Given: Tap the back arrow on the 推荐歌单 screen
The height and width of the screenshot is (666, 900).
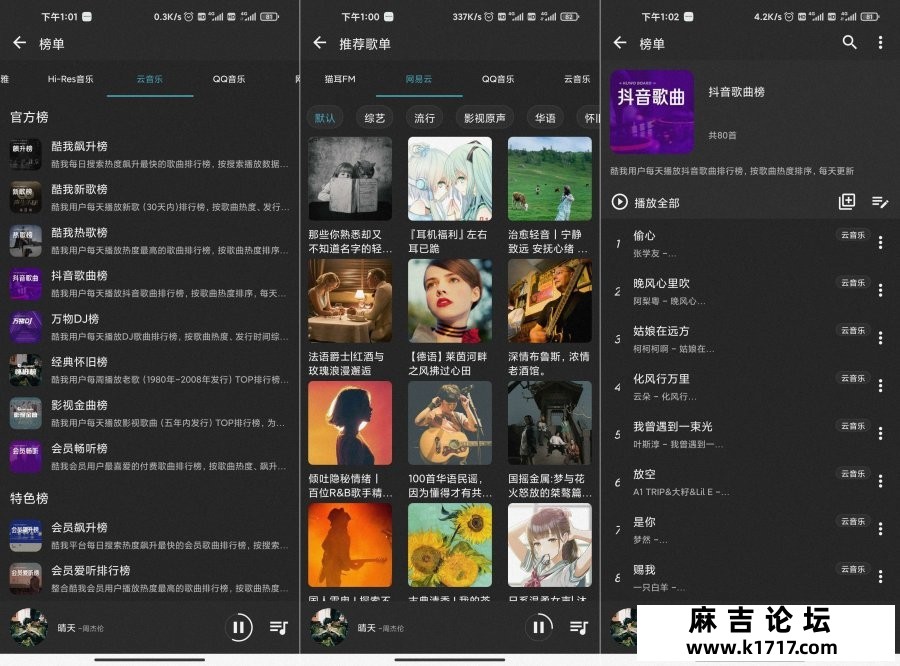Looking at the screenshot, I should click(320, 42).
